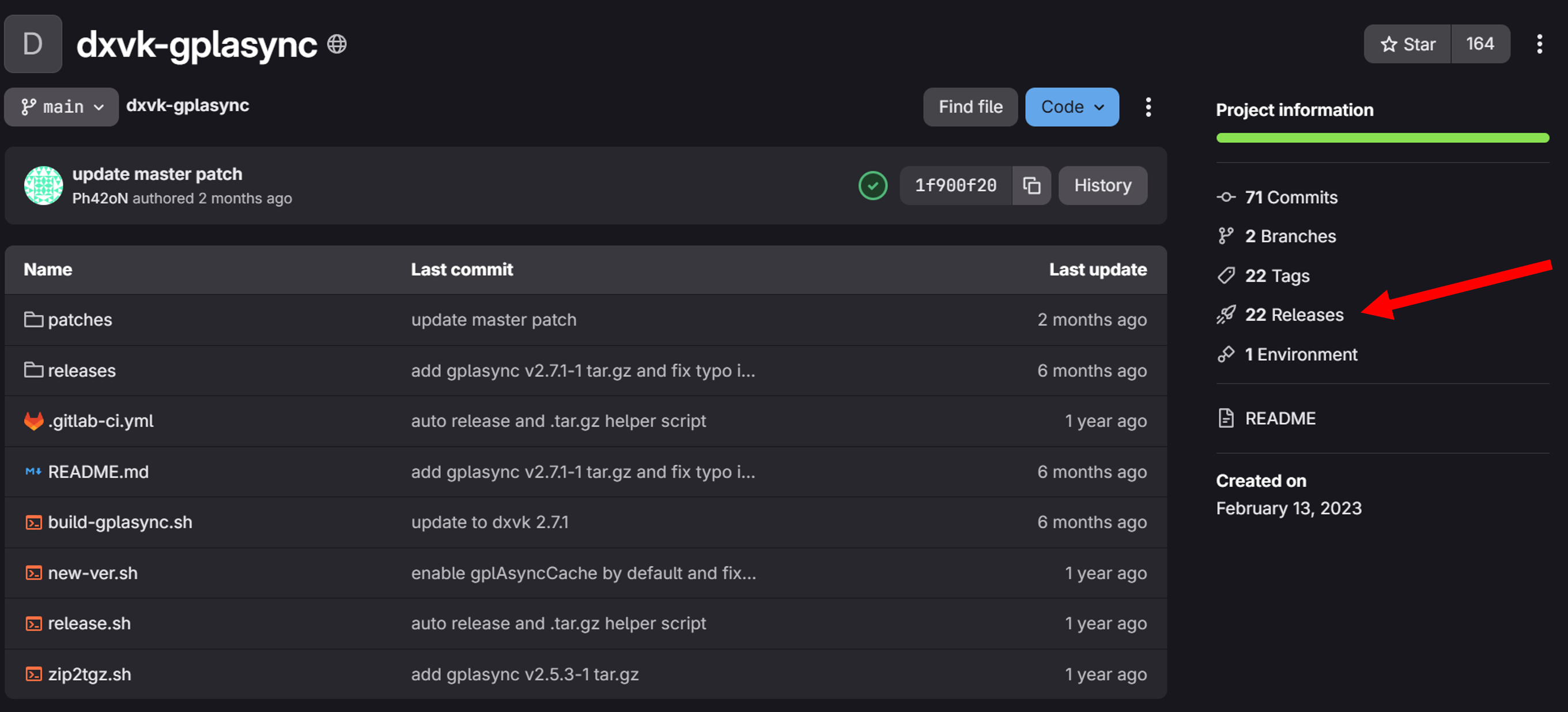1568x712 pixels.
Task: Open the stargazers count 164
Action: point(1480,44)
